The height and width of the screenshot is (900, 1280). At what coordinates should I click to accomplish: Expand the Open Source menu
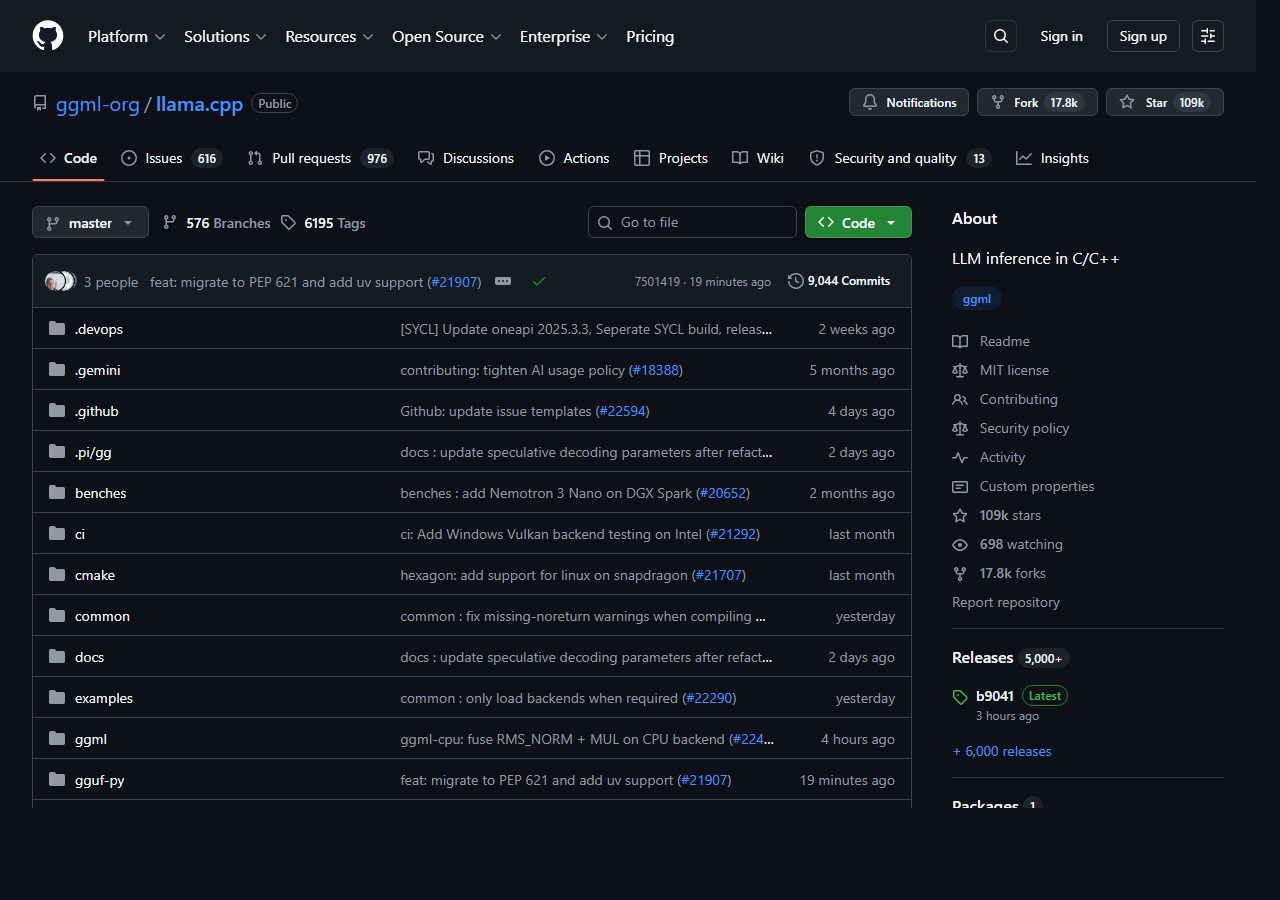coord(447,36)
